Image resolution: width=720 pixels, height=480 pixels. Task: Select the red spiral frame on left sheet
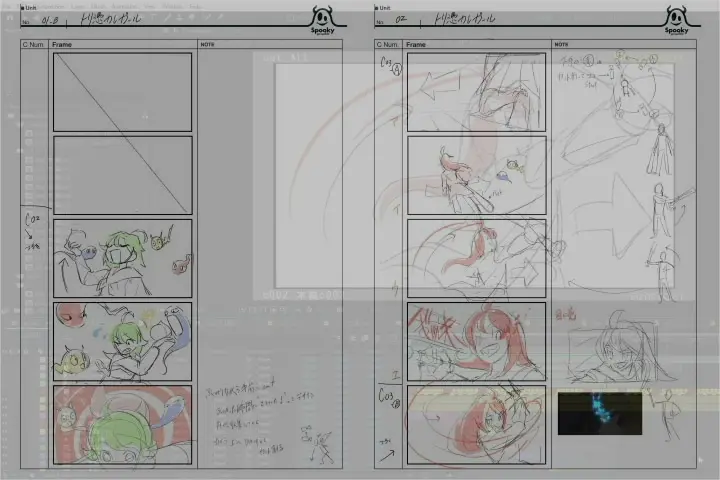(x=123, y=425)
